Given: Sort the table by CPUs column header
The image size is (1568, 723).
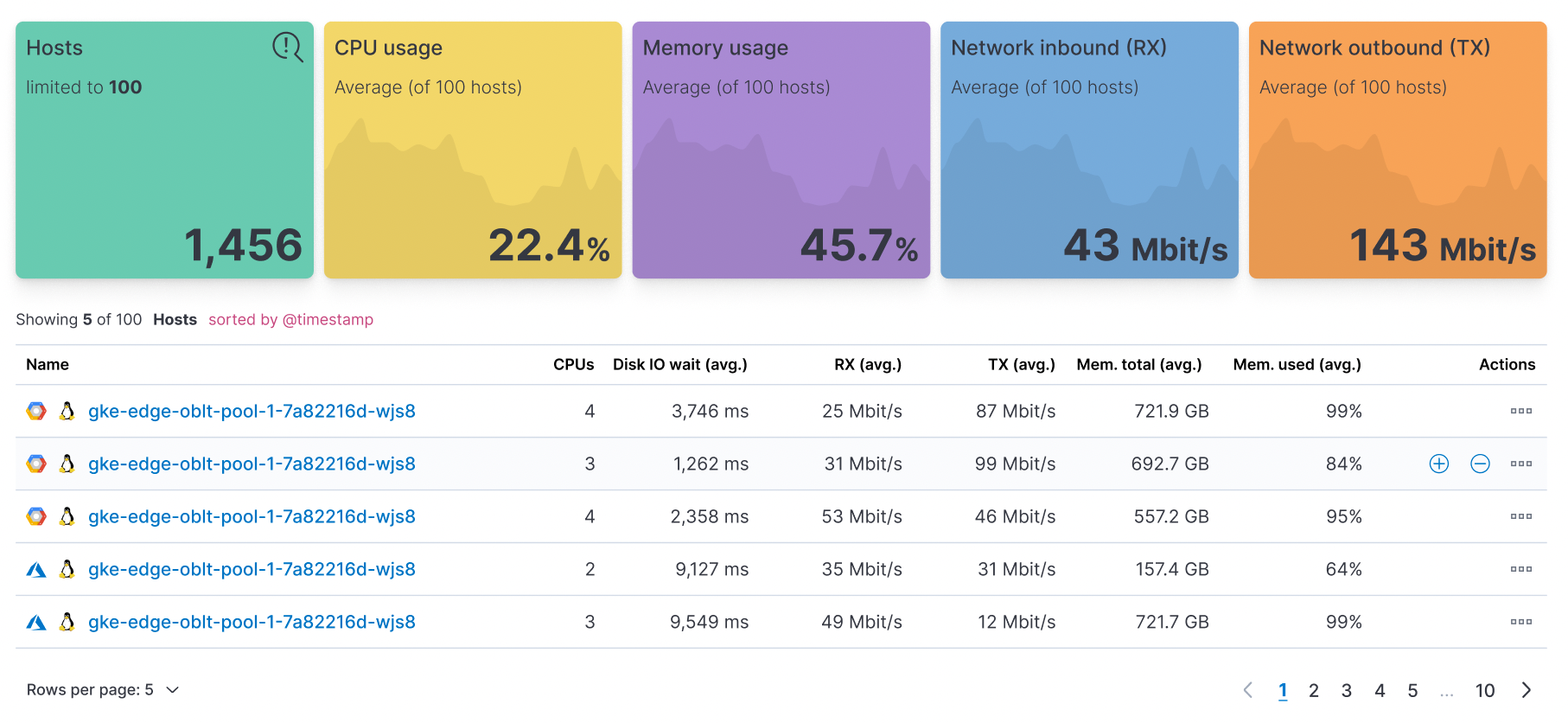Looking at the screenshot, I should (574, 364).
